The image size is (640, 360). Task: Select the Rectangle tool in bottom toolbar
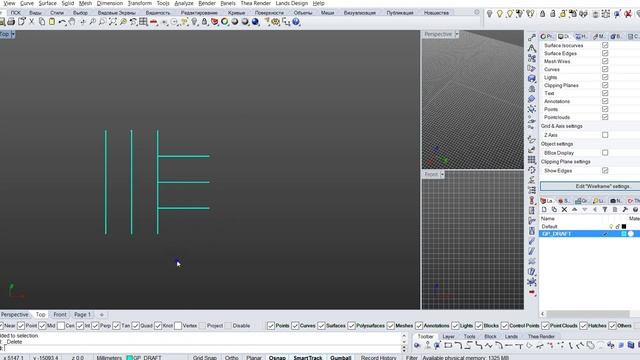click(448, 345)
